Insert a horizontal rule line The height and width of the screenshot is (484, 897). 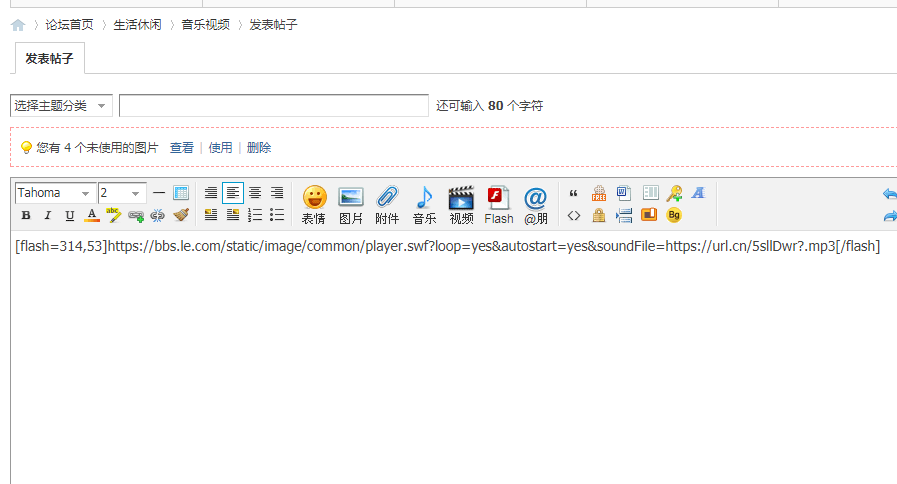coord(159,193)
